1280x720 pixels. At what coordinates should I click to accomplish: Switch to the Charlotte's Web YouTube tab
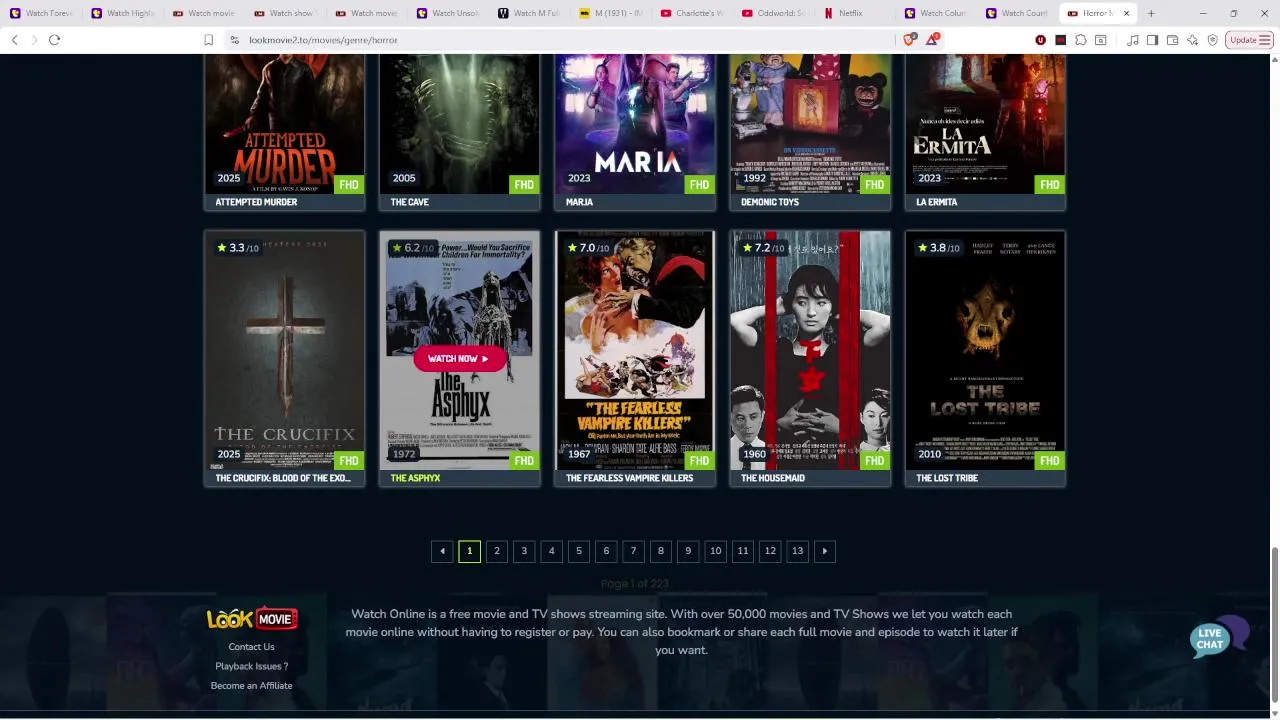[691, 13]
